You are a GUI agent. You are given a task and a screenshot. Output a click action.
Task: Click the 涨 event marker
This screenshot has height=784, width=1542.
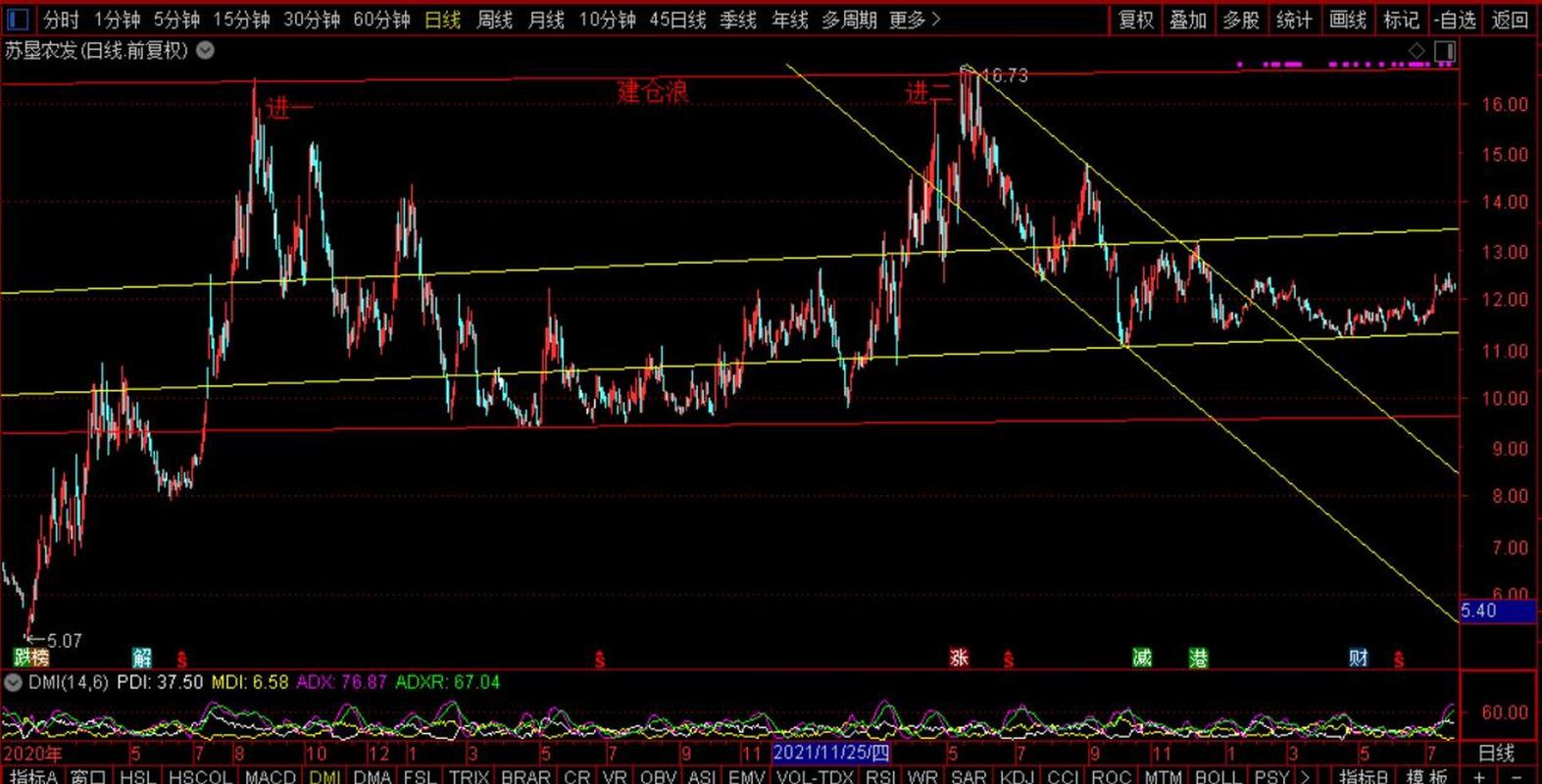(x=959, y=658)
